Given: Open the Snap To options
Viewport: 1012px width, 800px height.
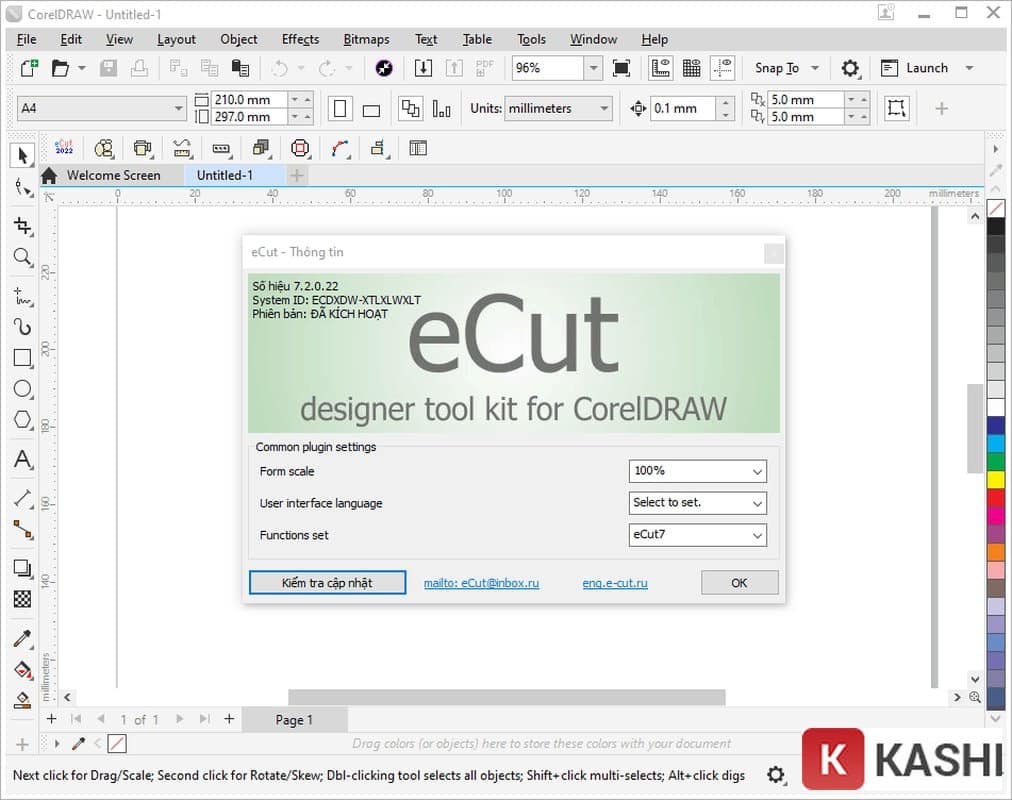Looking at the screenshot, I should pos(786,67).
